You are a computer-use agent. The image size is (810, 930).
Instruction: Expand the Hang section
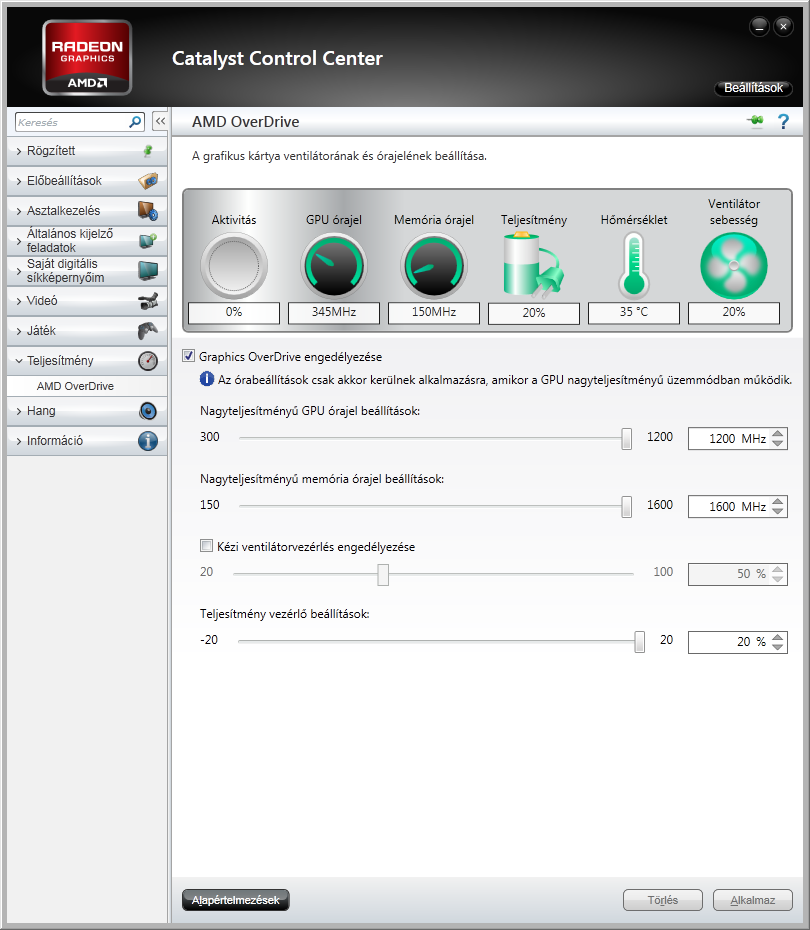point(19,411)
